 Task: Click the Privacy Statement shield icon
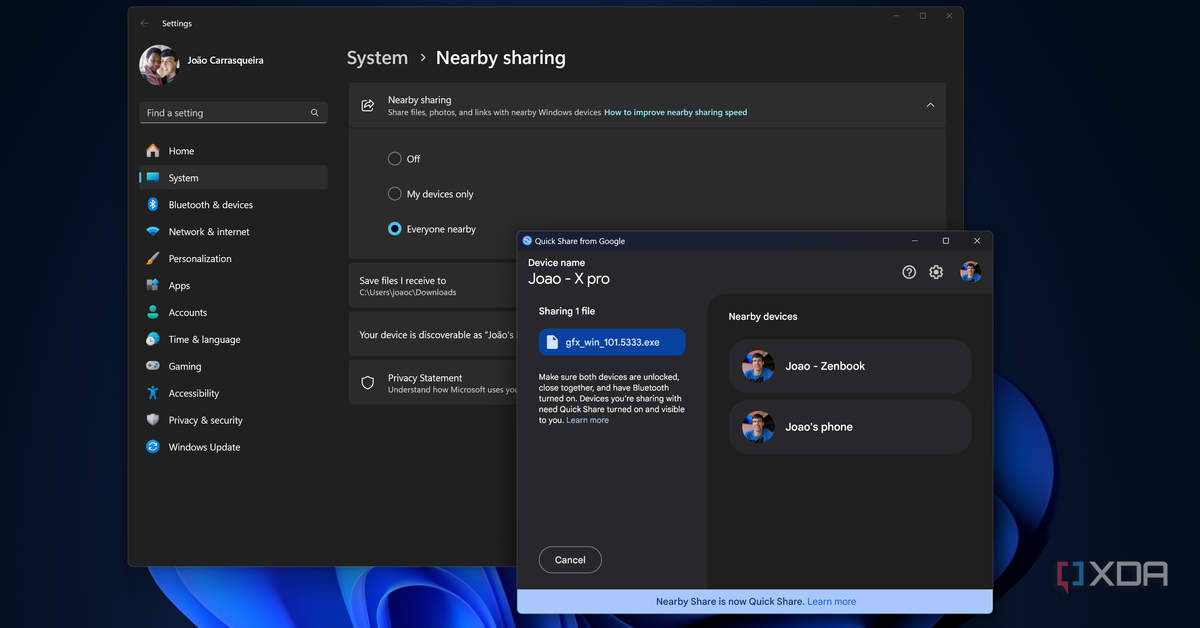[x=368, y=383]
